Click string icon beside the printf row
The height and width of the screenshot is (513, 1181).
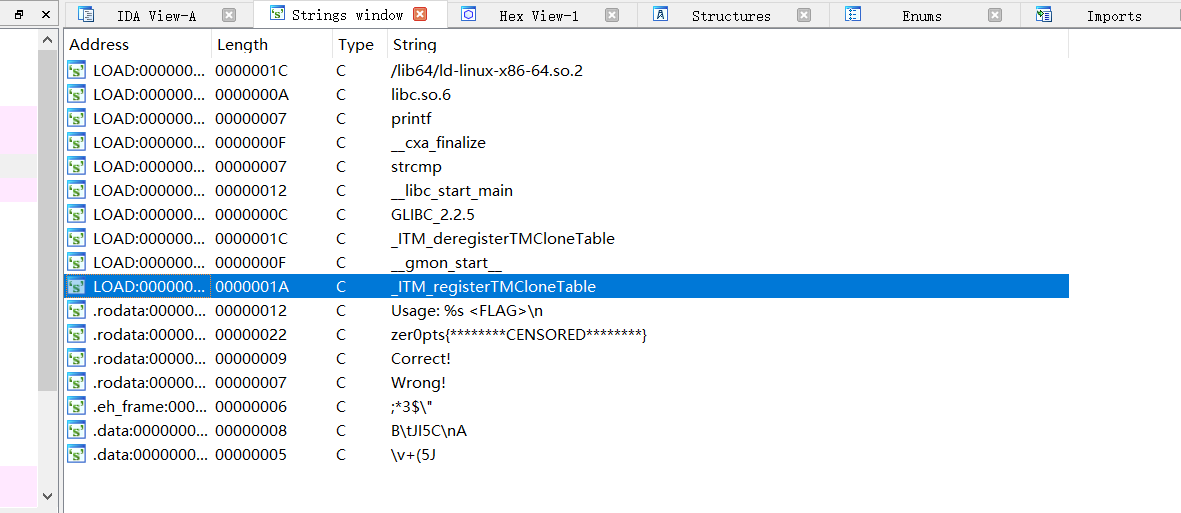(77, 119)
